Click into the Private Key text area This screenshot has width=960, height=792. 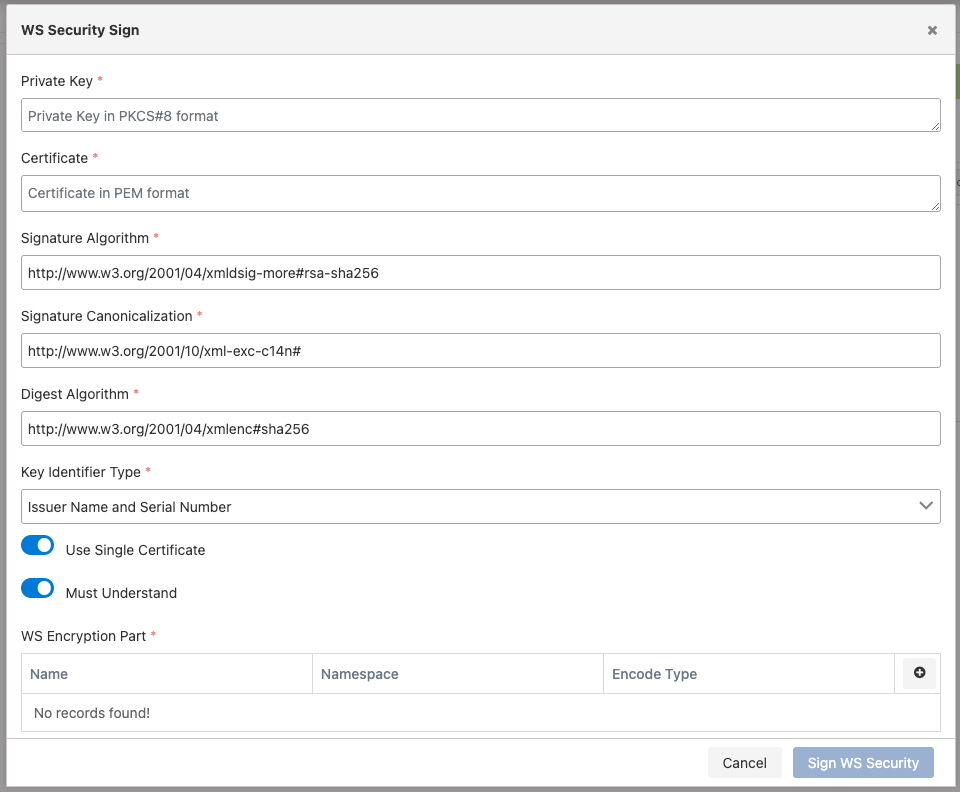click(x=480, y=116)
